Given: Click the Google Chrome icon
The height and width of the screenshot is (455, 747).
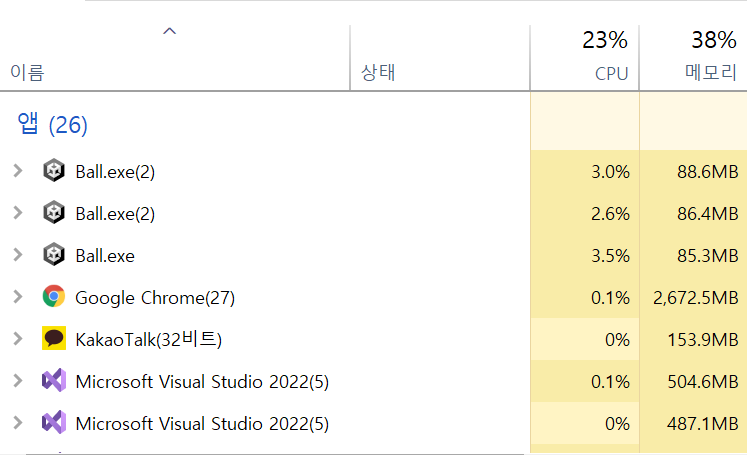Looking at the screenshot, I should click(x=54, y=296).
